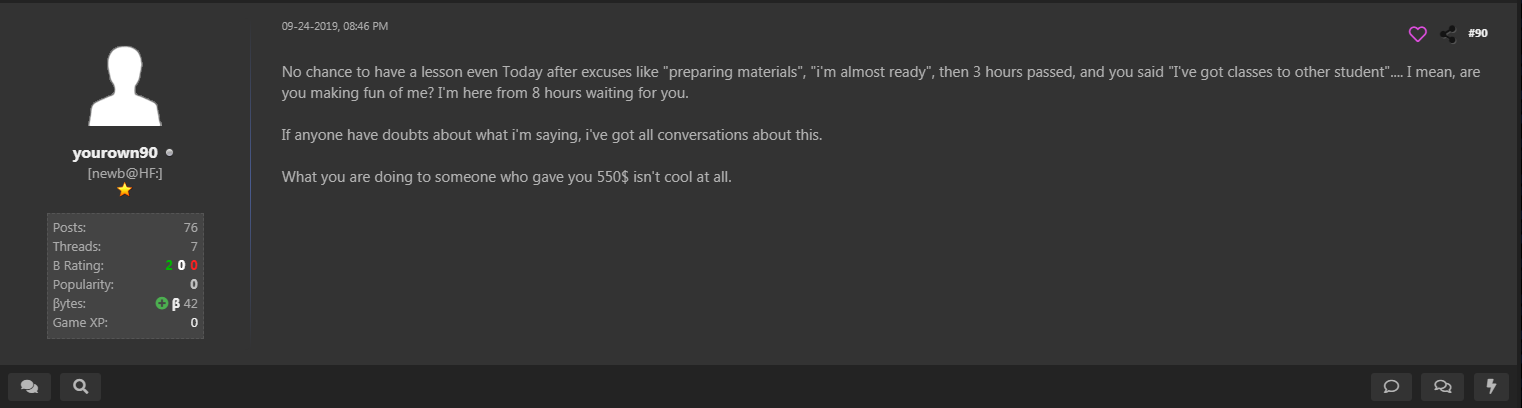This screenshot has width=1522, height=408.
Task: Like the post with the heart icon
Action: pos(1417,34)
